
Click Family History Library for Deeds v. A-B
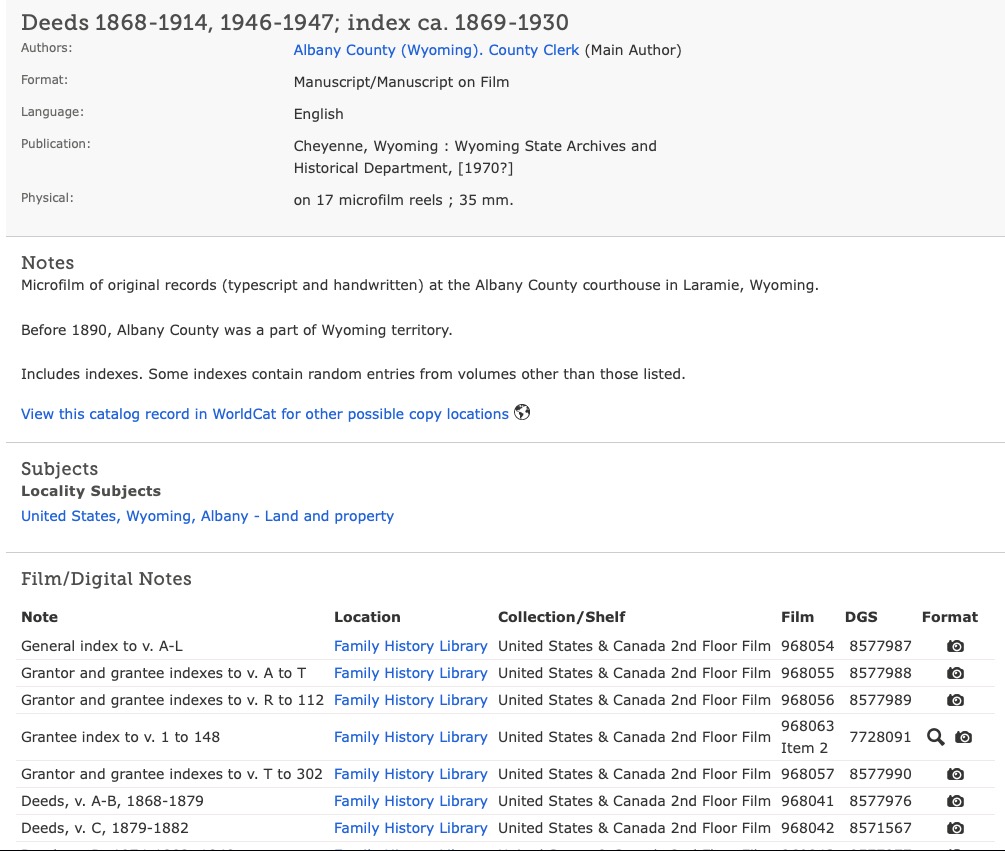pos(410,802)
